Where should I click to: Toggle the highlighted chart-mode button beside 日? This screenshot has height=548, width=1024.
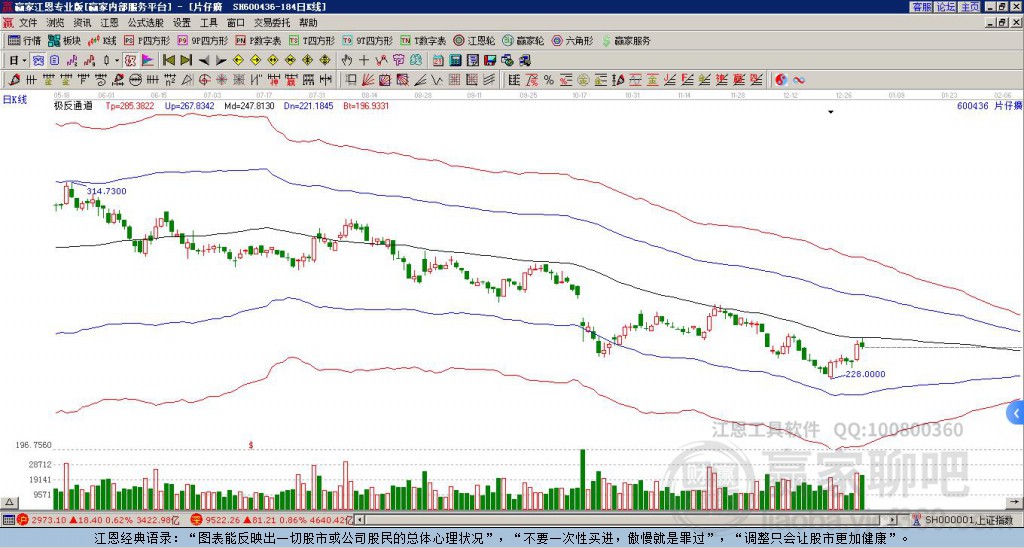point(39,60)
